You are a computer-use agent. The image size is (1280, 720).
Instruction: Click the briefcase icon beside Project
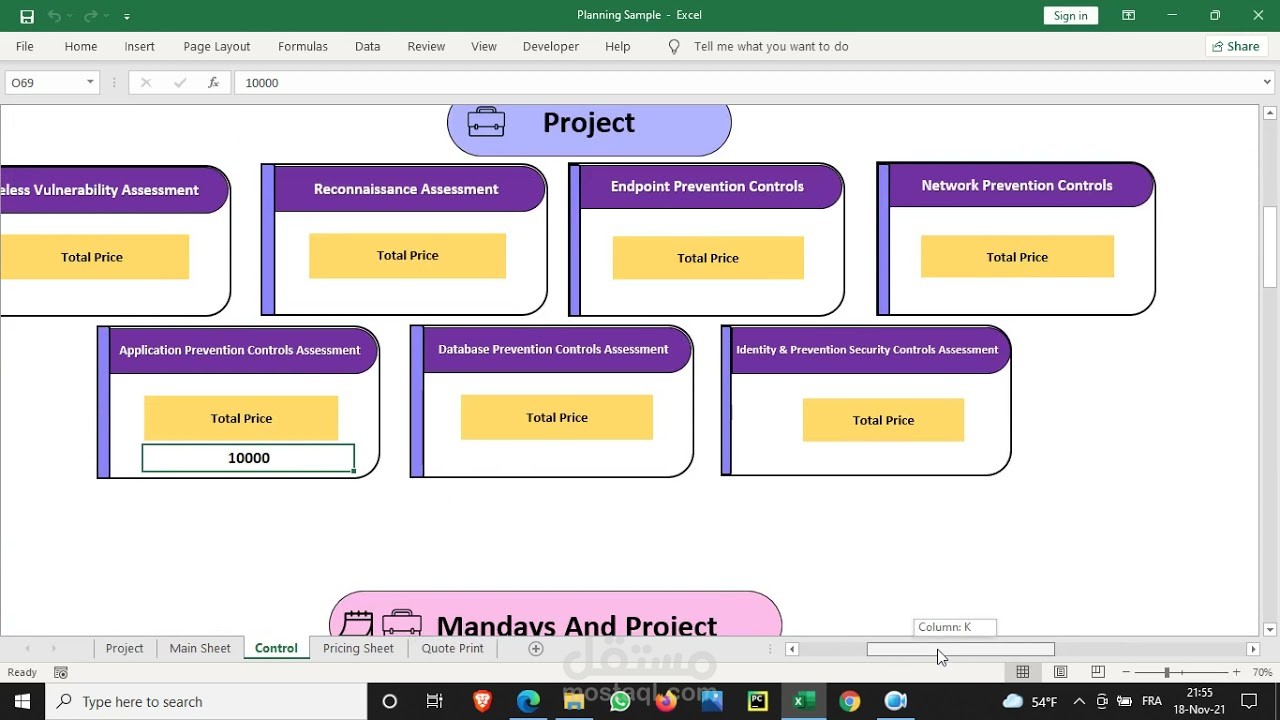click(486, 122)
